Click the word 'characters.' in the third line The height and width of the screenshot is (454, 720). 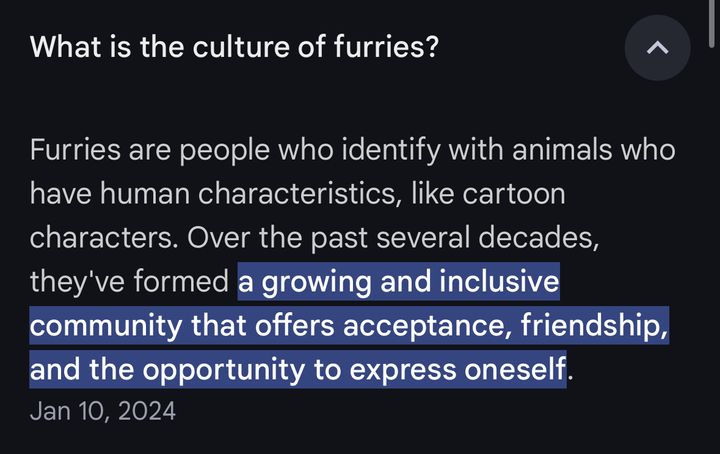(104, 238)
